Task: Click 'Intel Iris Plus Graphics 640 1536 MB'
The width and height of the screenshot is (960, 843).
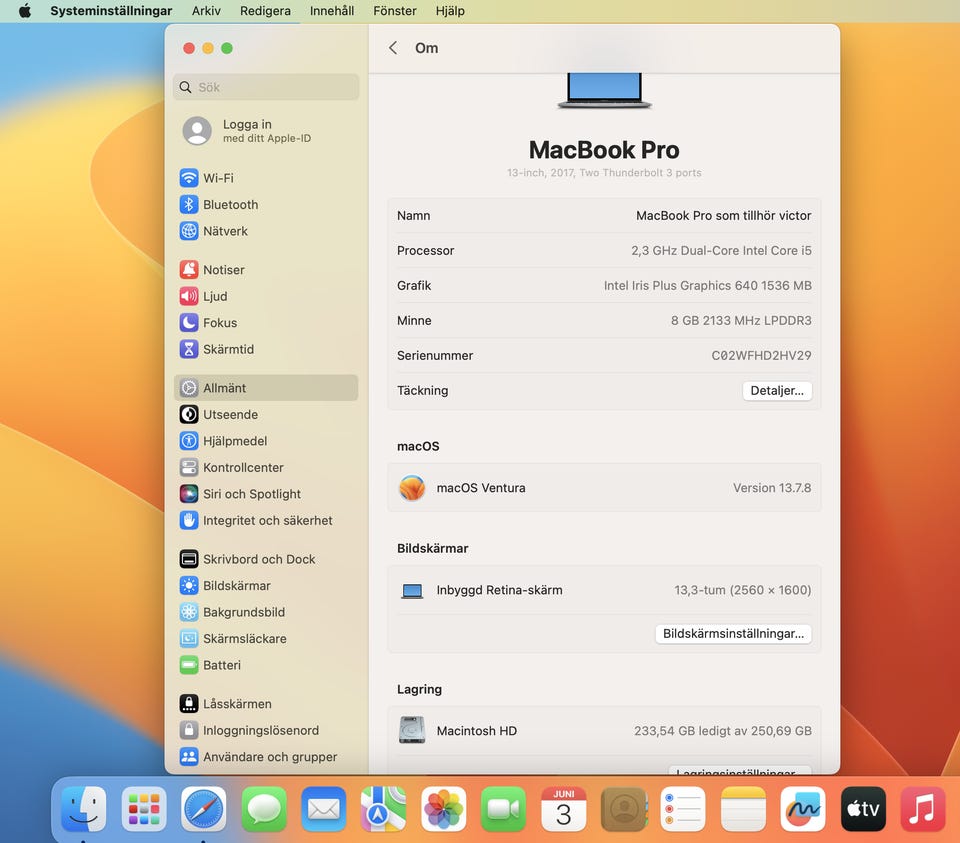Action: [707, 285]
